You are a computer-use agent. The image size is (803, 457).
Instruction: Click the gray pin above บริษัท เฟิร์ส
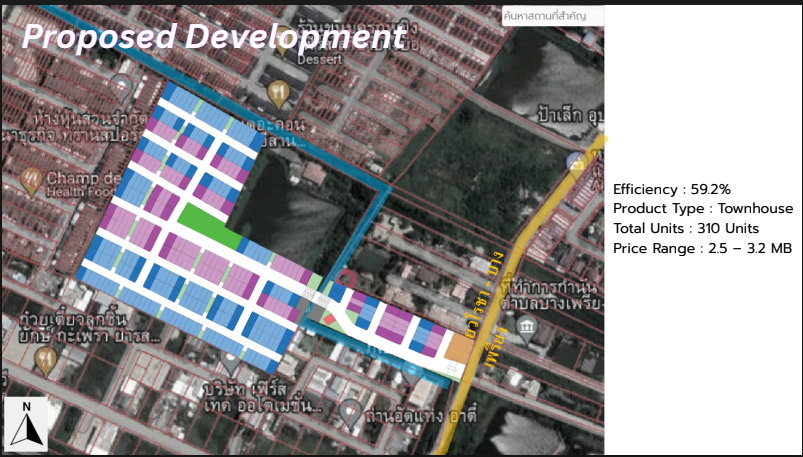click(231, 362)
